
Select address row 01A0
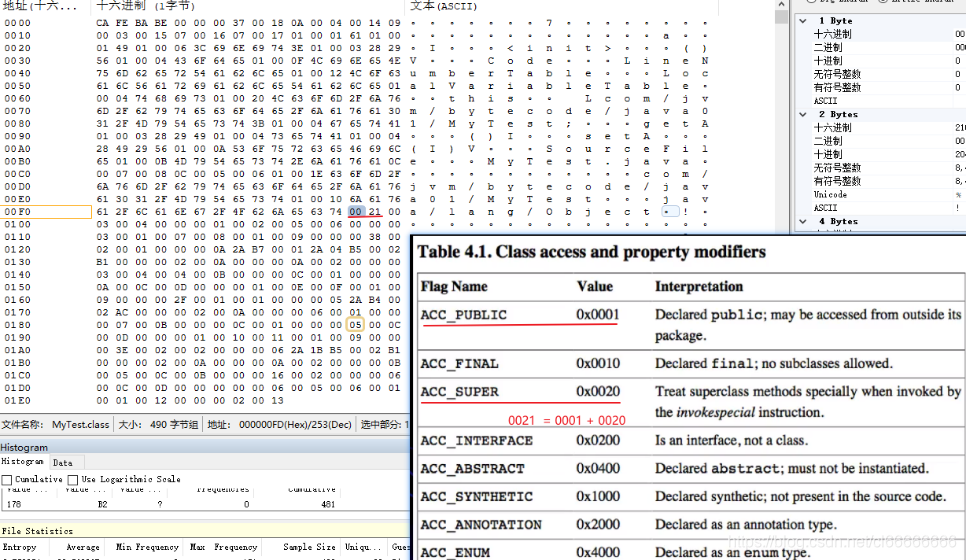[17, 350]
